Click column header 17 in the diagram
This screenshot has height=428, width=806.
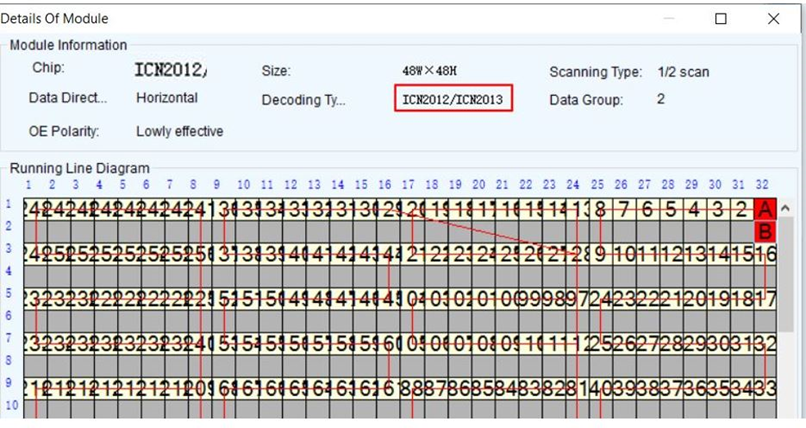pos(408,185)
